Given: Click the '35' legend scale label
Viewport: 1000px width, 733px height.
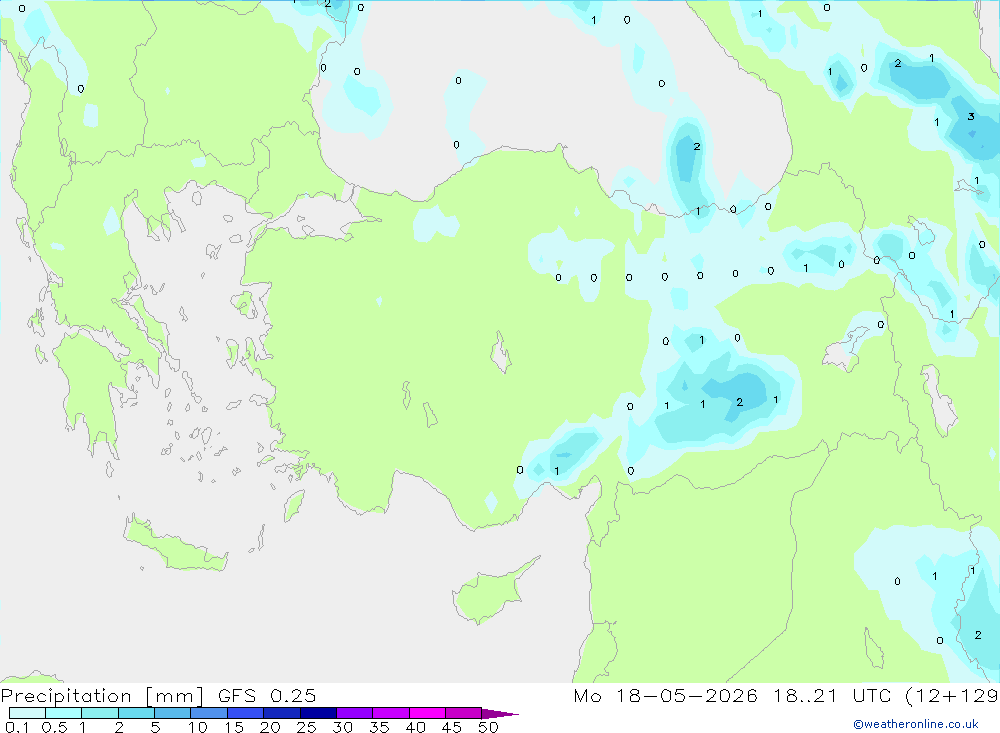Looking at the screenshot, I should point(379,727).
